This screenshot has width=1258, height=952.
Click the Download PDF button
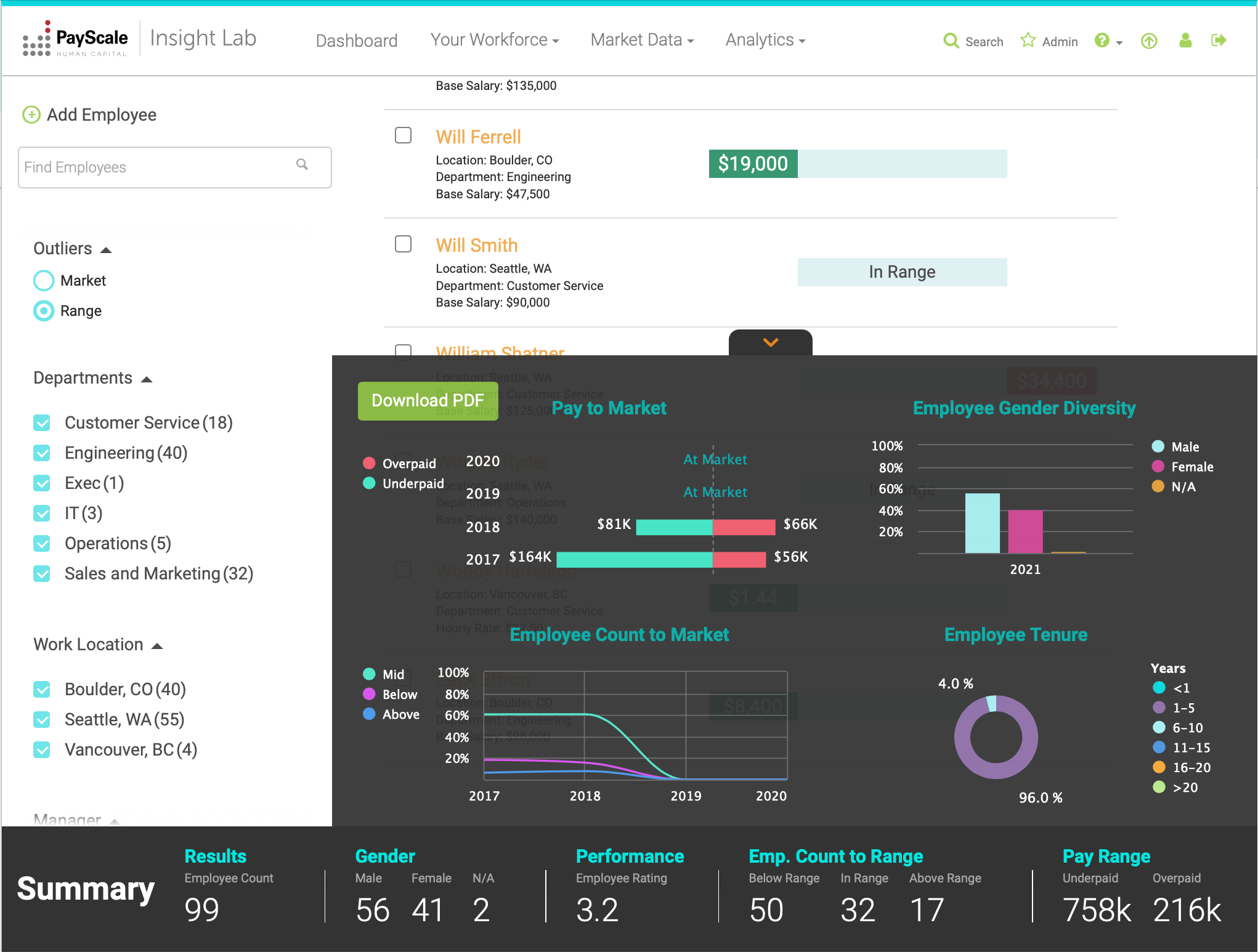[428, 401]
